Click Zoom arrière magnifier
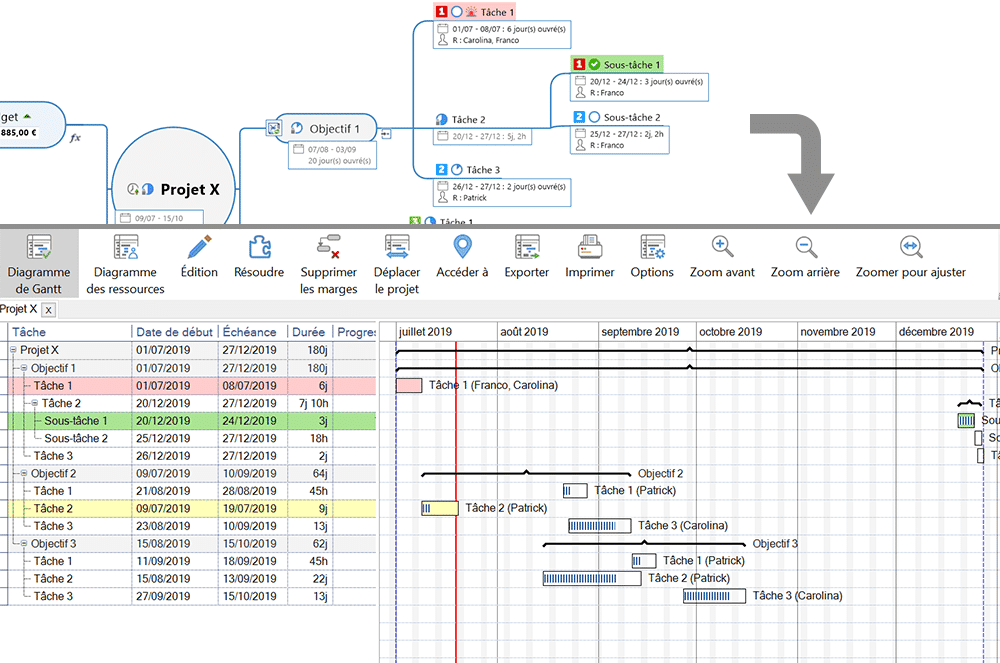Image resolution: width=1000 pixels, height=663 pixels. pos(805,247)
